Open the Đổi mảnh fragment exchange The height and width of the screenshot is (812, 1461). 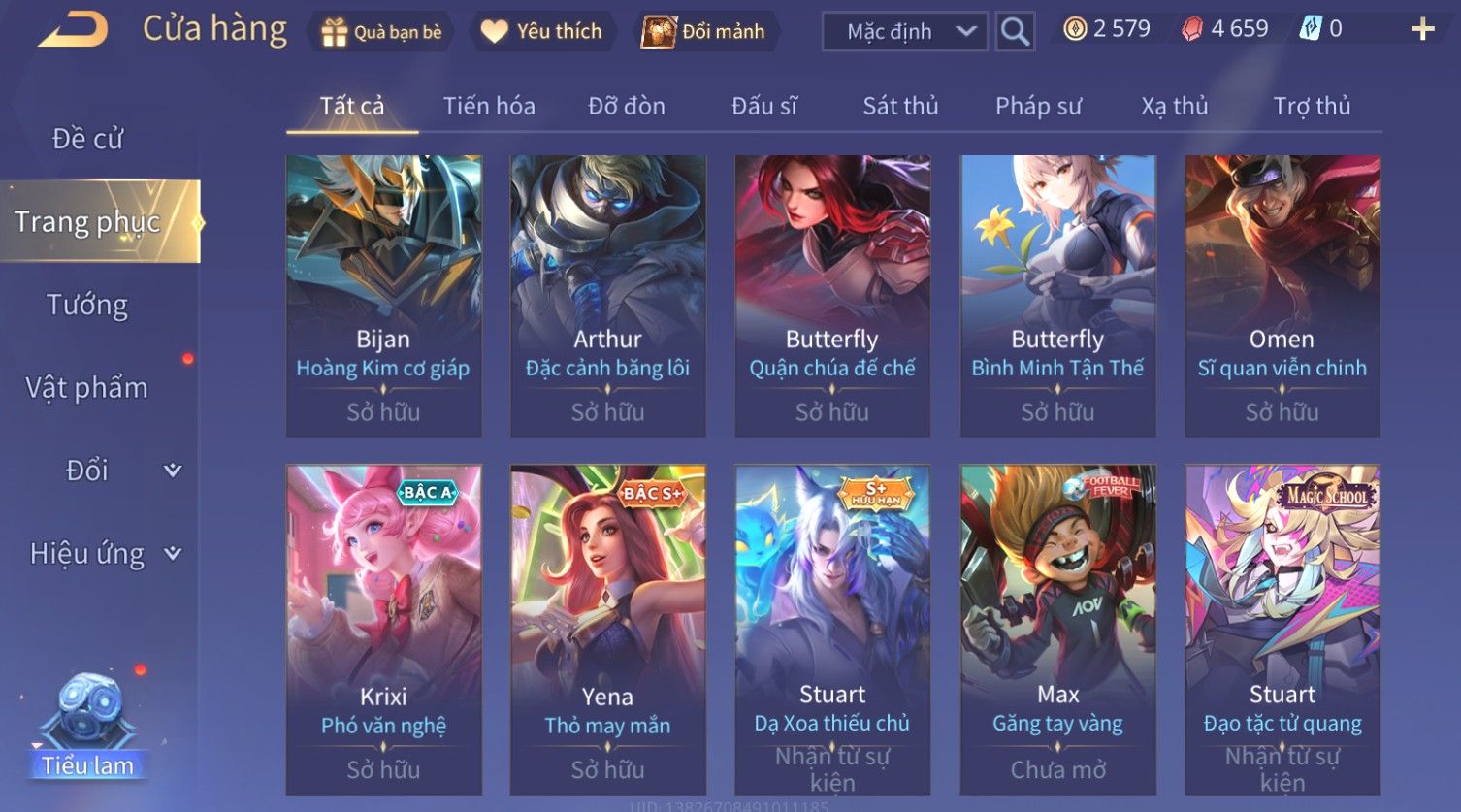point(659,32)
